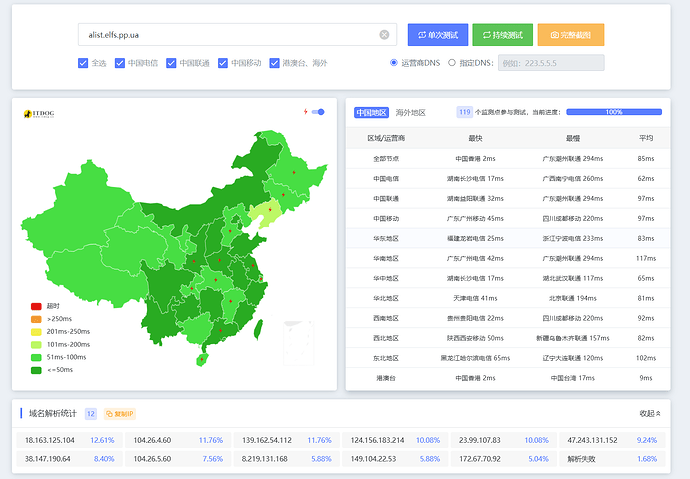Select the 东北地区 row
The height and width of the screenshot is (479, 690).
click(x=508, y=358)
